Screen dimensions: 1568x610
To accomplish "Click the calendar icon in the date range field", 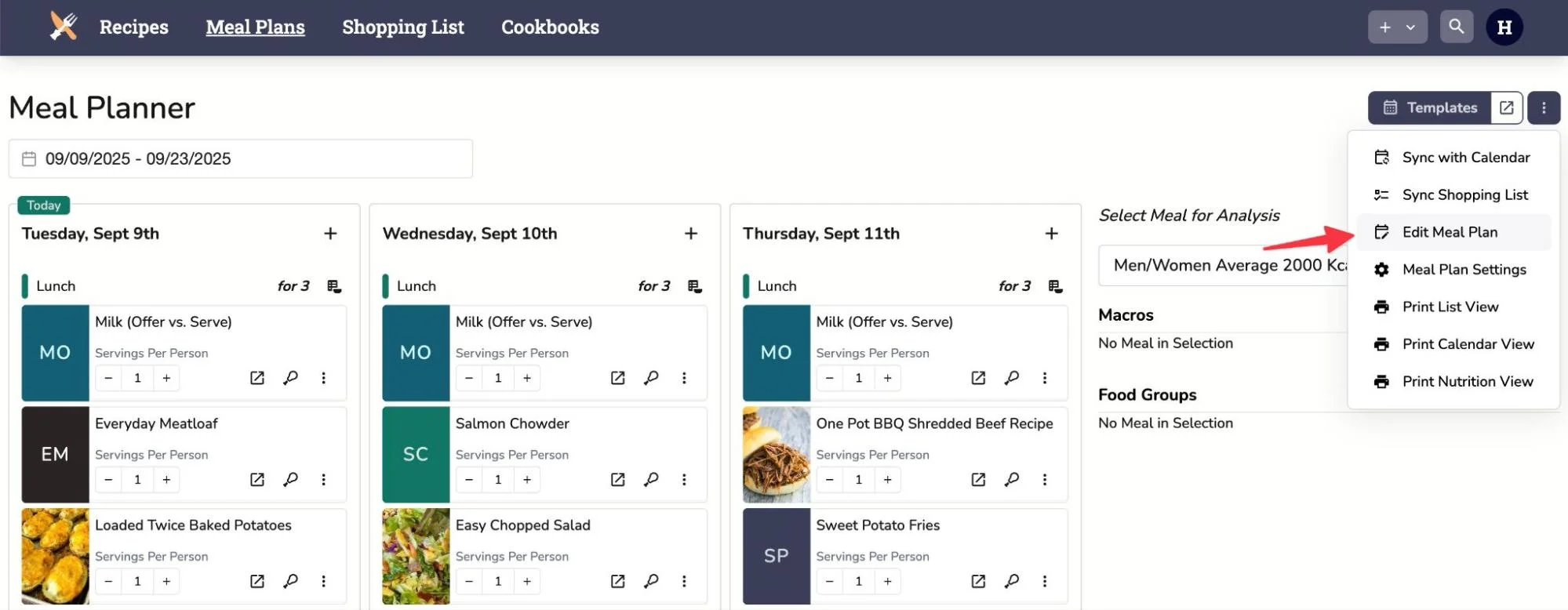I will 28,158.
